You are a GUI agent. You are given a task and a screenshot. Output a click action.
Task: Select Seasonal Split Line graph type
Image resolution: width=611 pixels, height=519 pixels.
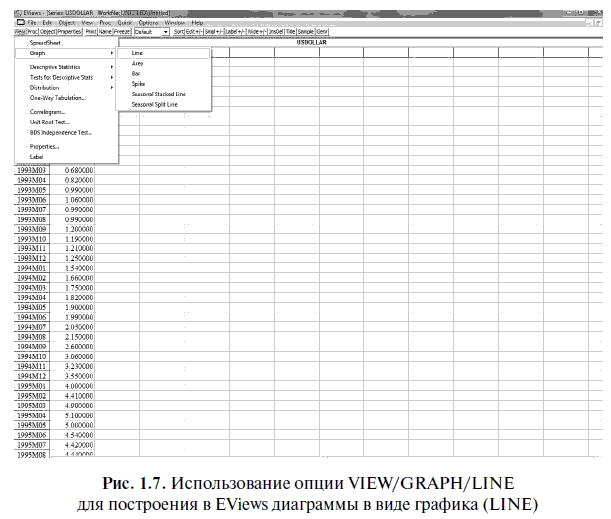[x=164, y=104]
